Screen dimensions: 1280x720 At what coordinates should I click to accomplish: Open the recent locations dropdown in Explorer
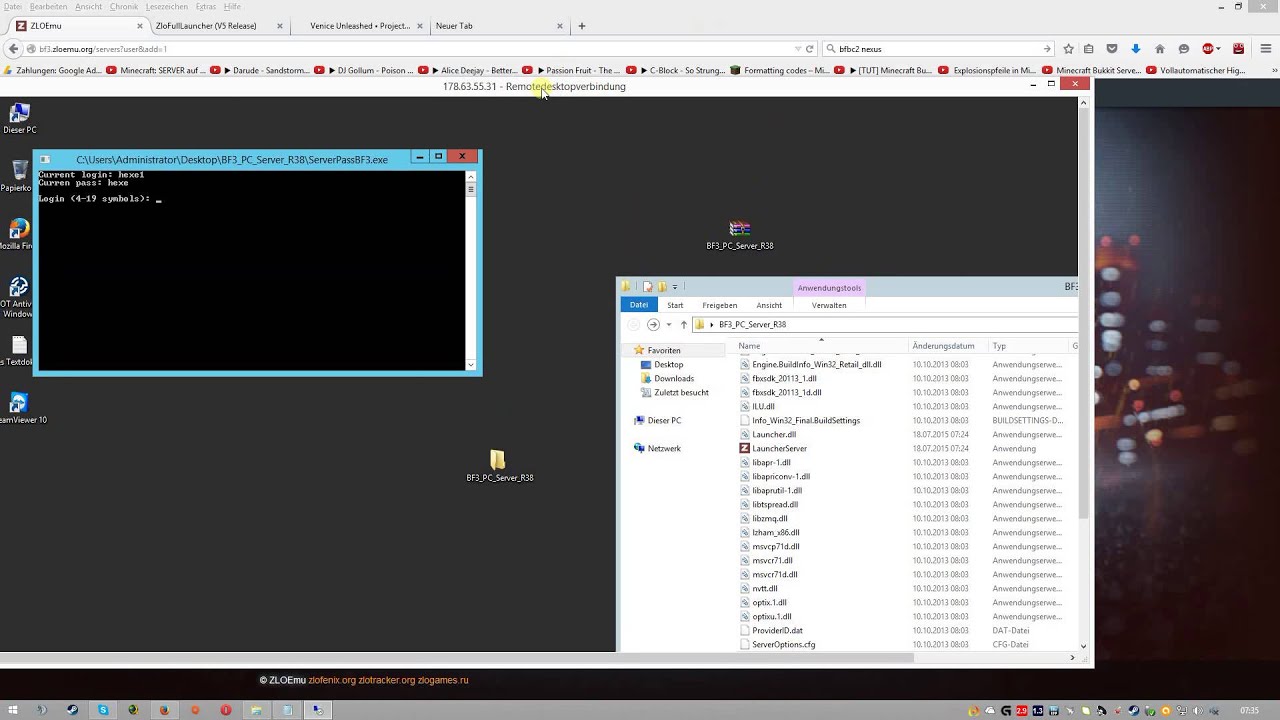[669, 324]
